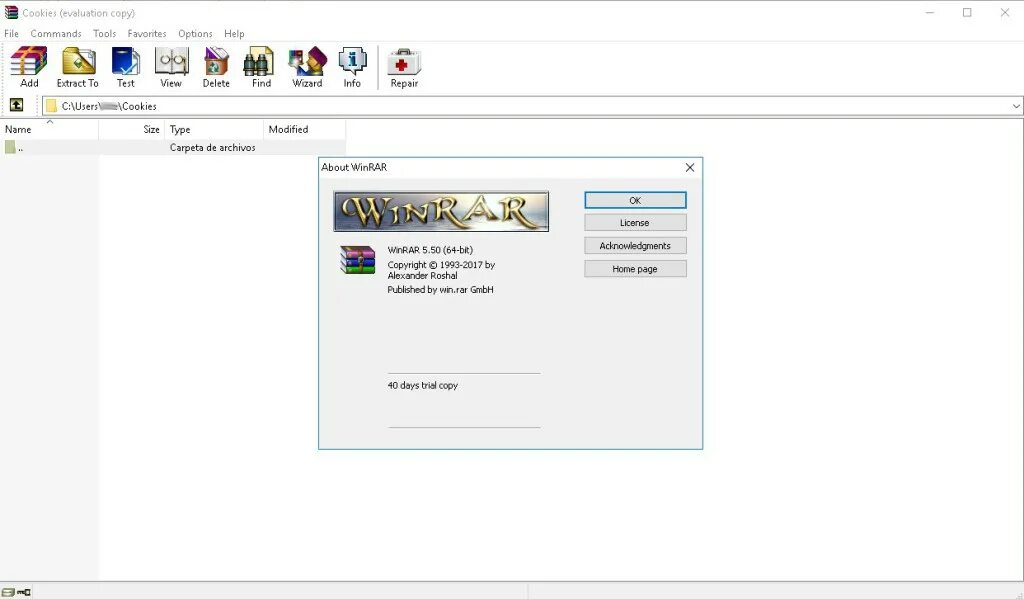Open the View tool icon

pos(171,67)
